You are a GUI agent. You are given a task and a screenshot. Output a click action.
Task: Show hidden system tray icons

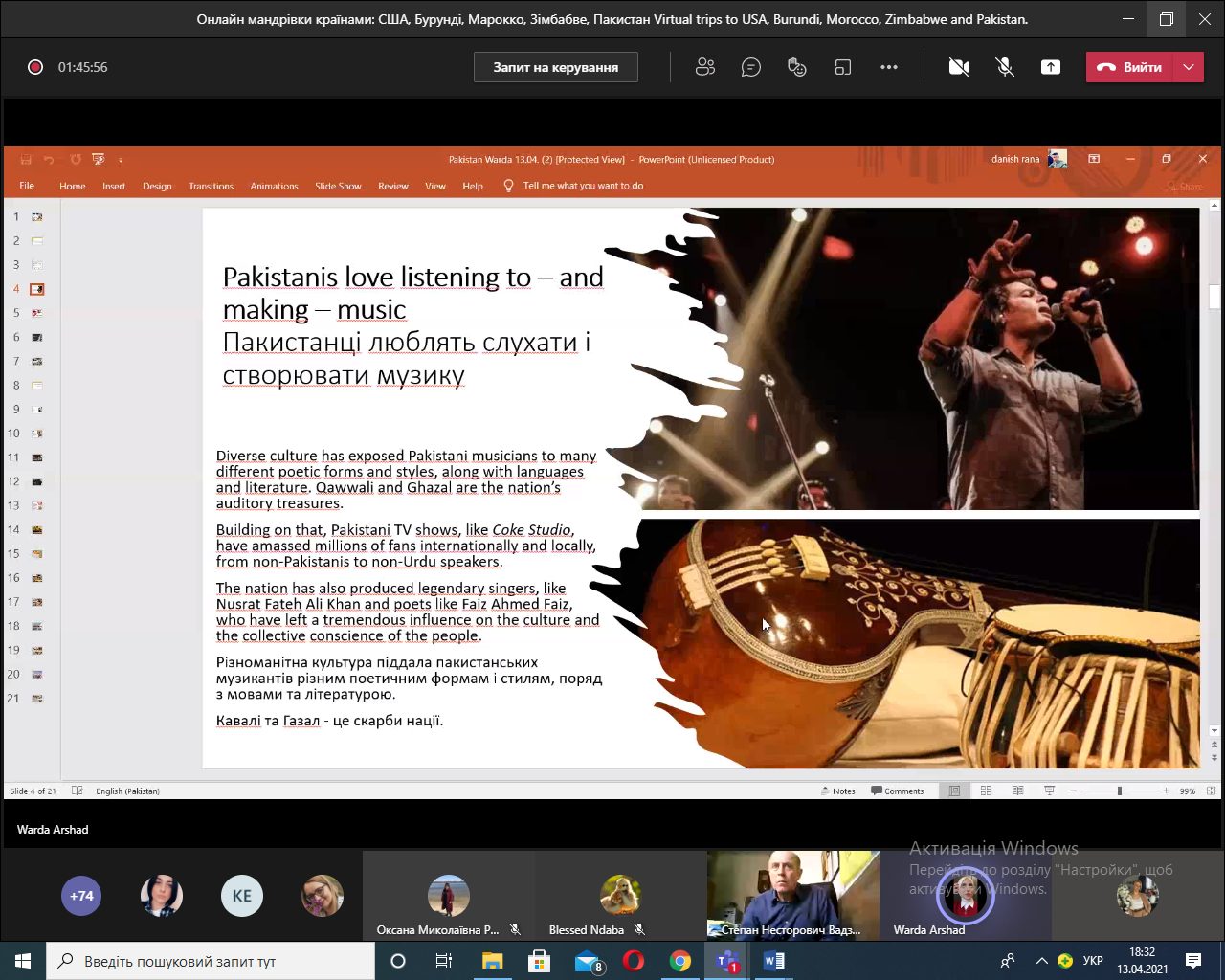(1041, 961)
